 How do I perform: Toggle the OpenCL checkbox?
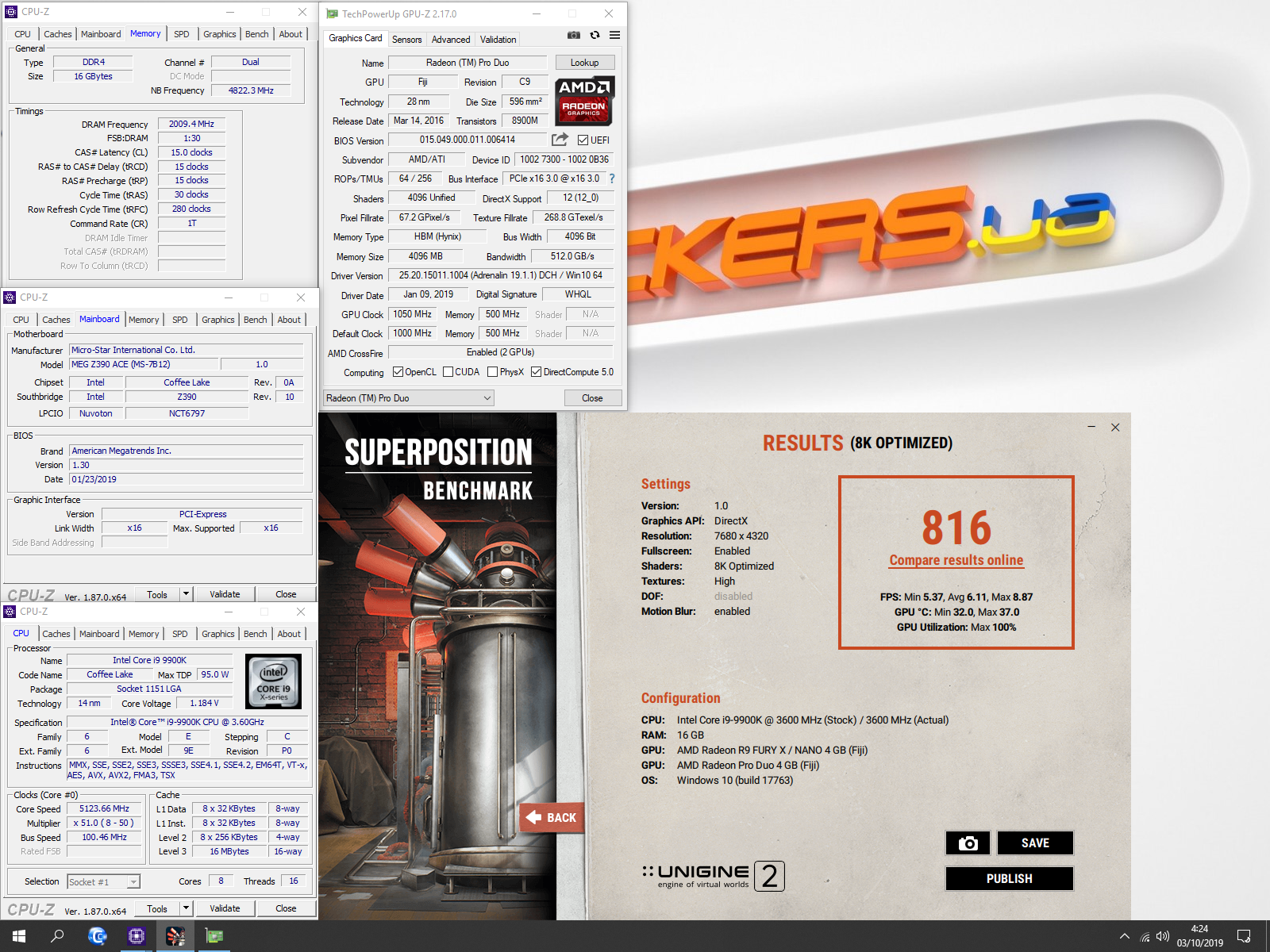[398, 372]
